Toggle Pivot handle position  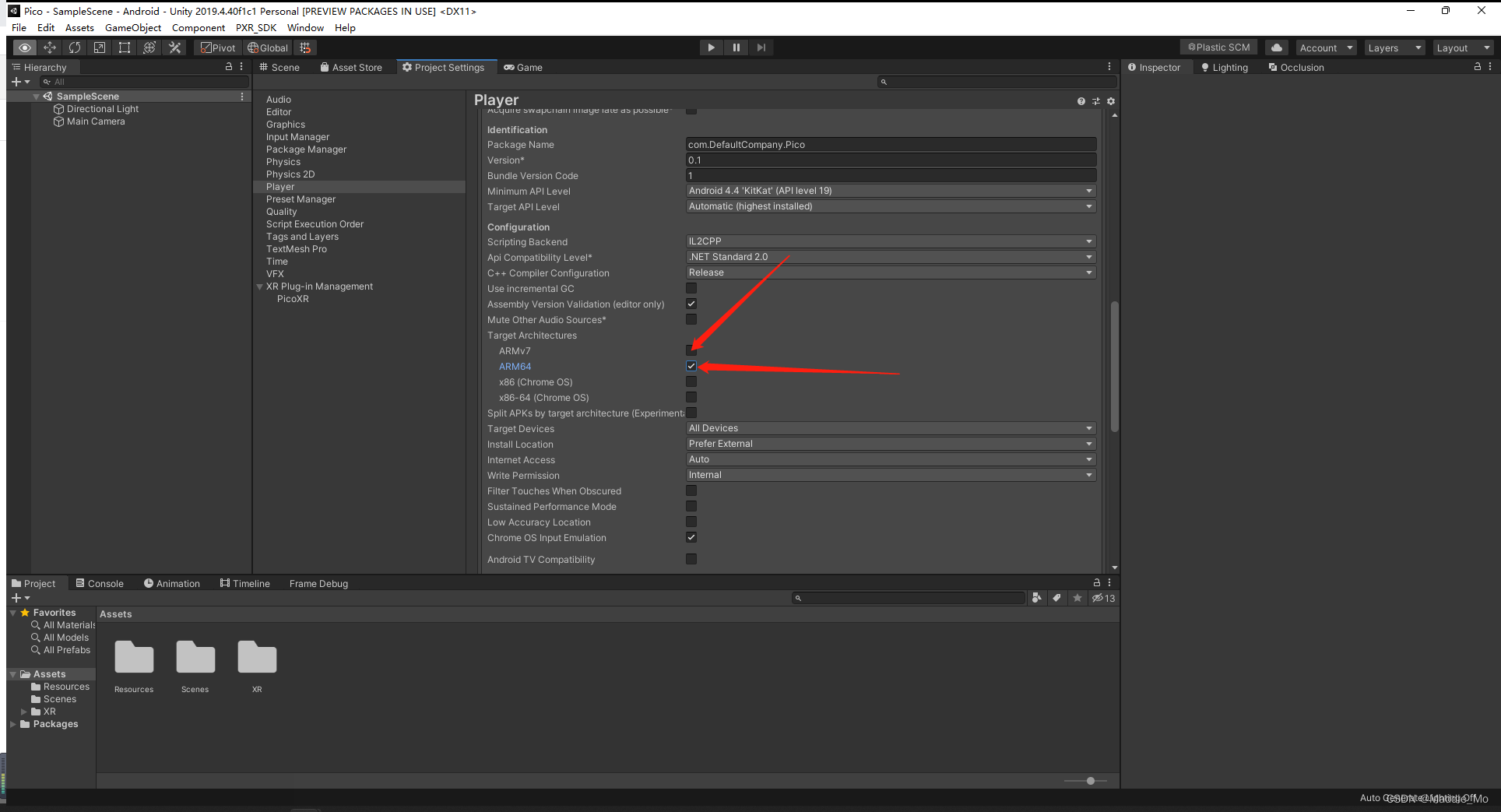pos(218,47)
